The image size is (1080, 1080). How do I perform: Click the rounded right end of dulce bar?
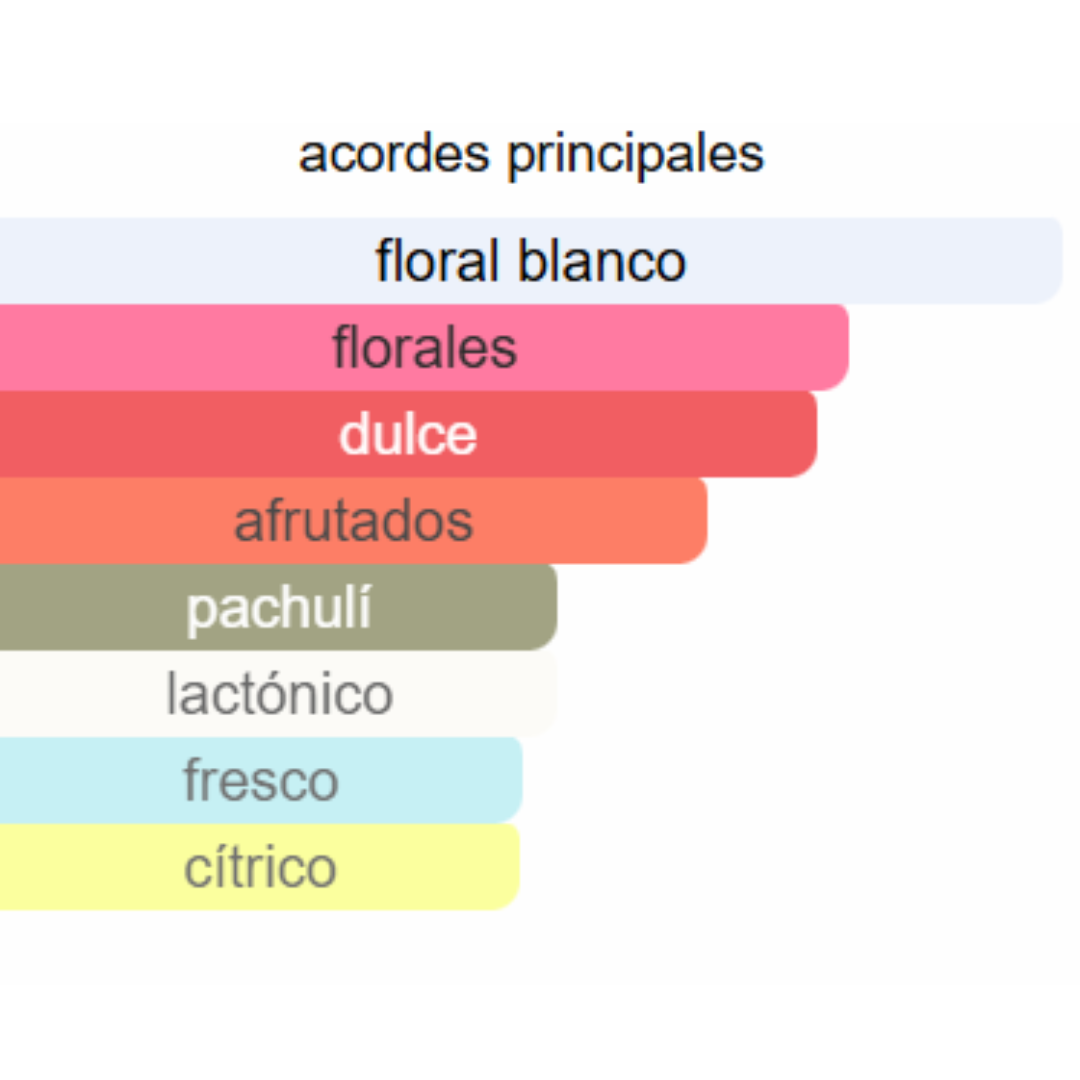pos(800,434)
